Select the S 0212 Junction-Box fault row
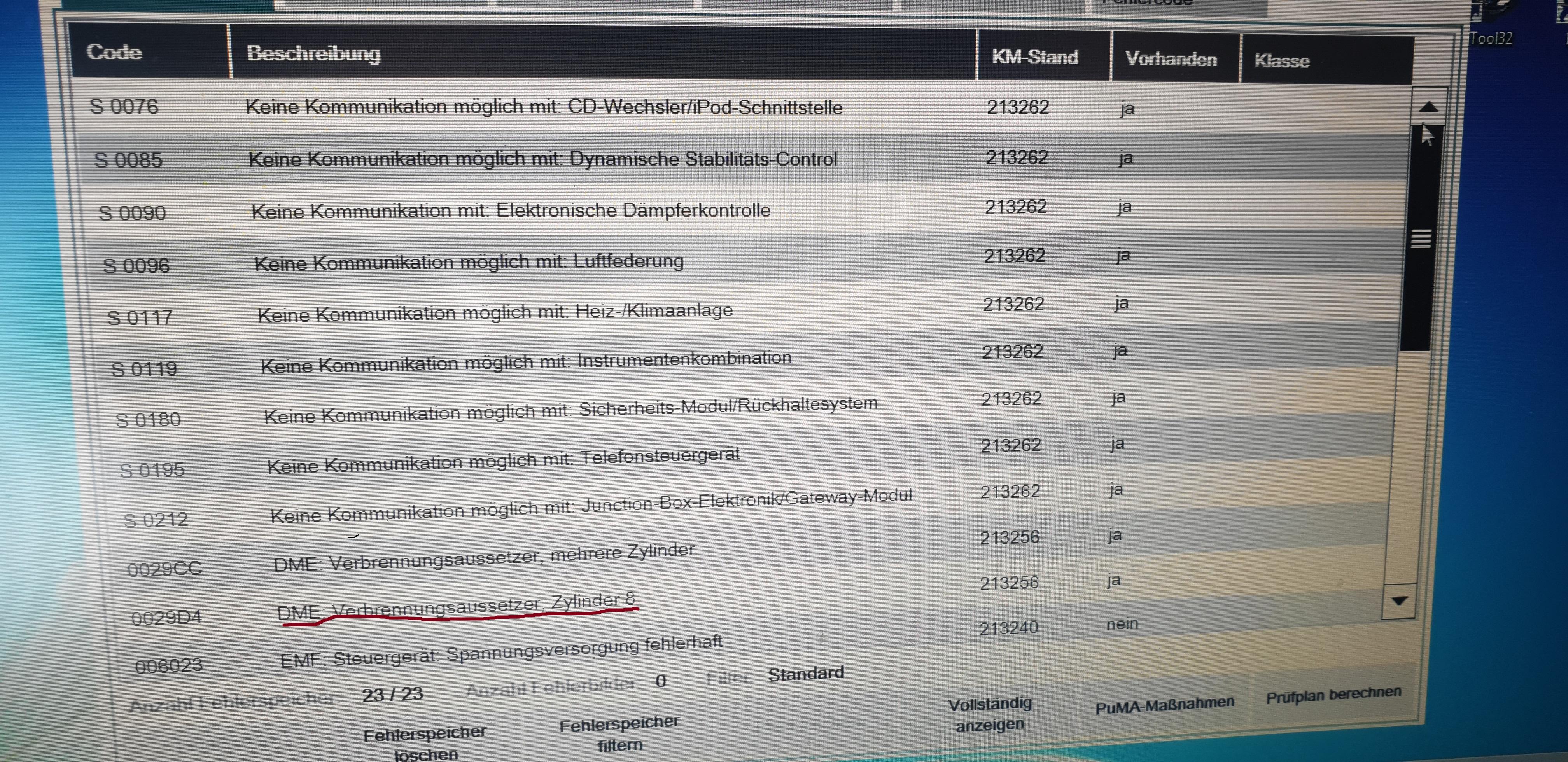The image size is (1568, 762). (590, 507)
